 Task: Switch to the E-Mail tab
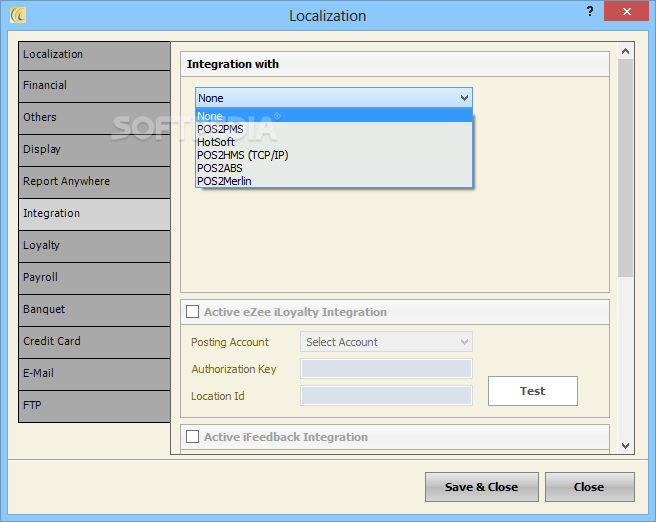(x=95, y=374)
